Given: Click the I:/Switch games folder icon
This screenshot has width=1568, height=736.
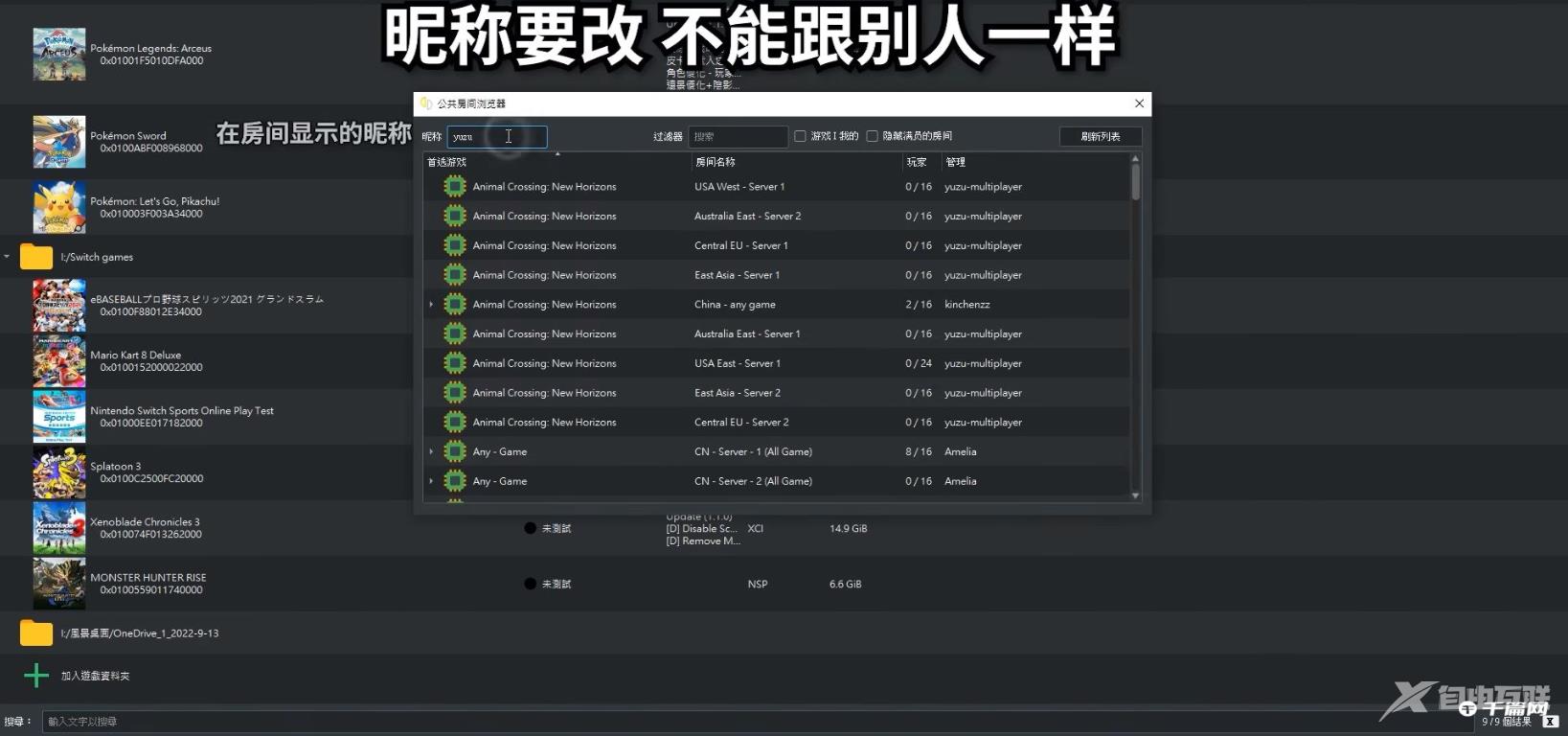Looking at the screenshot, I should coord(36,257).
